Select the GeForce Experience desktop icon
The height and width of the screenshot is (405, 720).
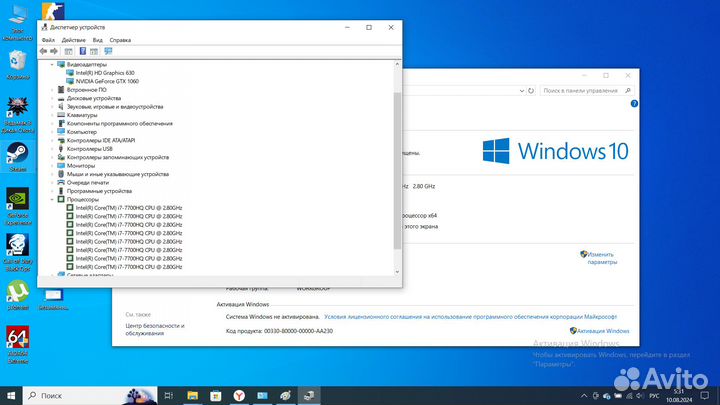tap(17, 202)
